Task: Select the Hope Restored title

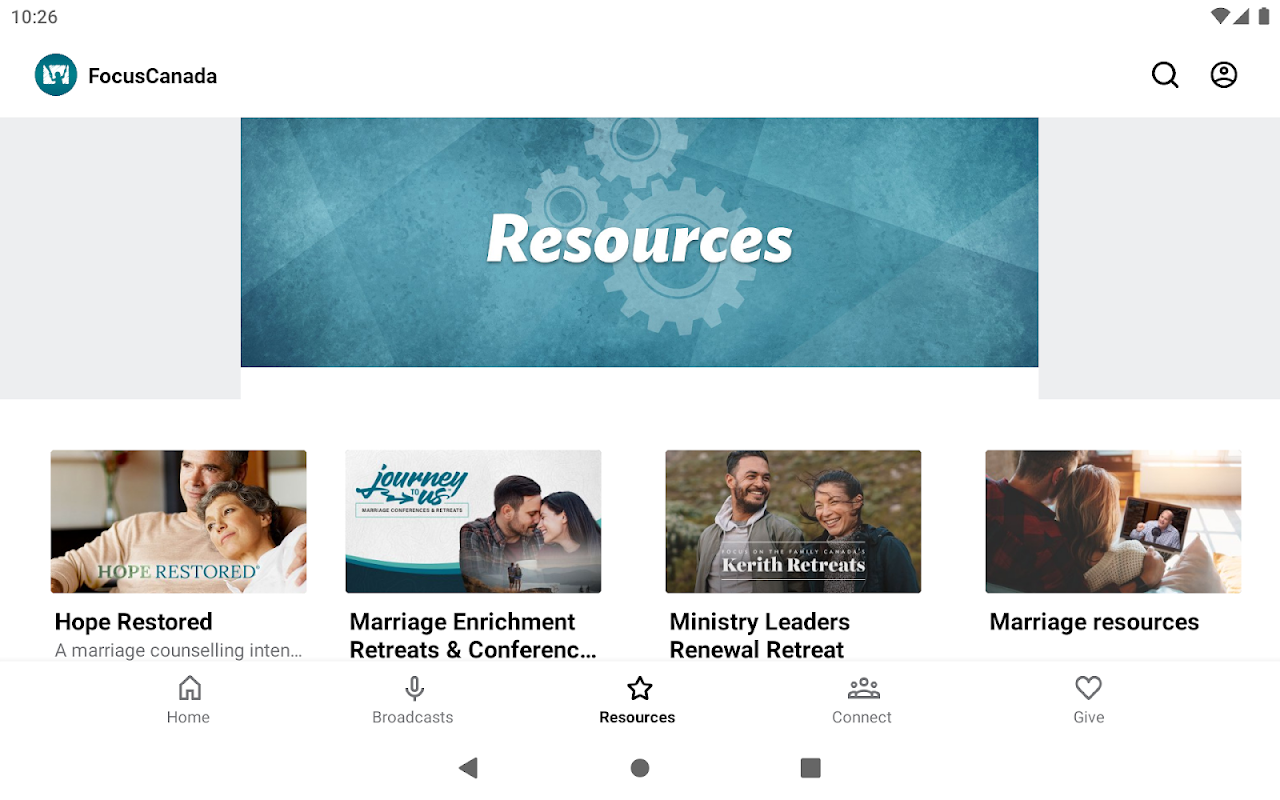Action: 134,622
